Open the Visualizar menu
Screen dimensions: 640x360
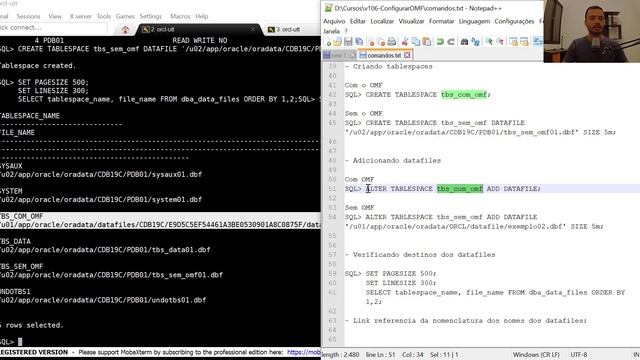coord(411,21)
